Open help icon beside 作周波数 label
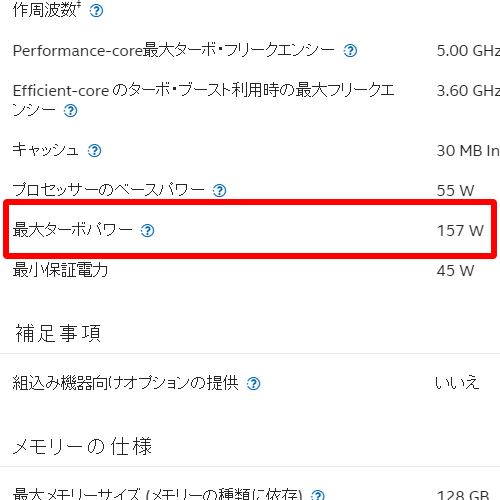The height and width of the screenshot is (500, 500). pyautogui.click(x=96, y=11)
